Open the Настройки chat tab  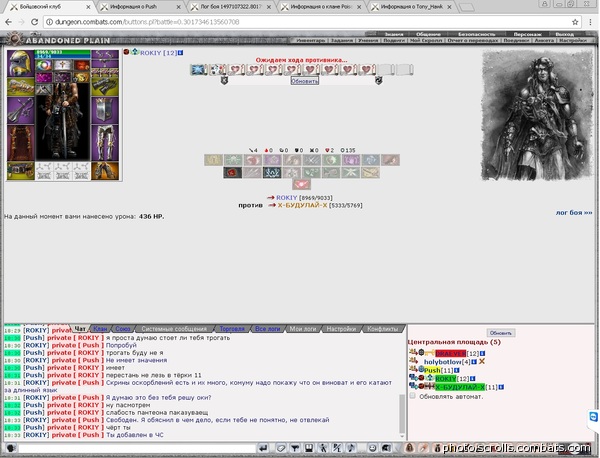341,329
